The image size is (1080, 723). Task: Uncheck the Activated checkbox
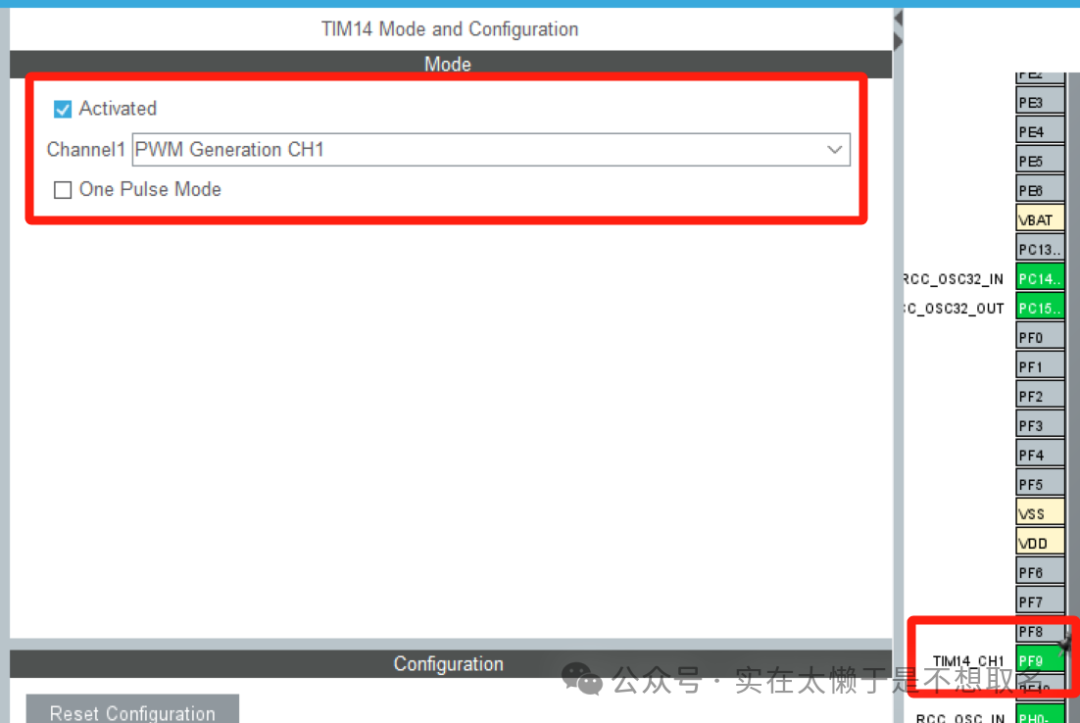[63, 109]
